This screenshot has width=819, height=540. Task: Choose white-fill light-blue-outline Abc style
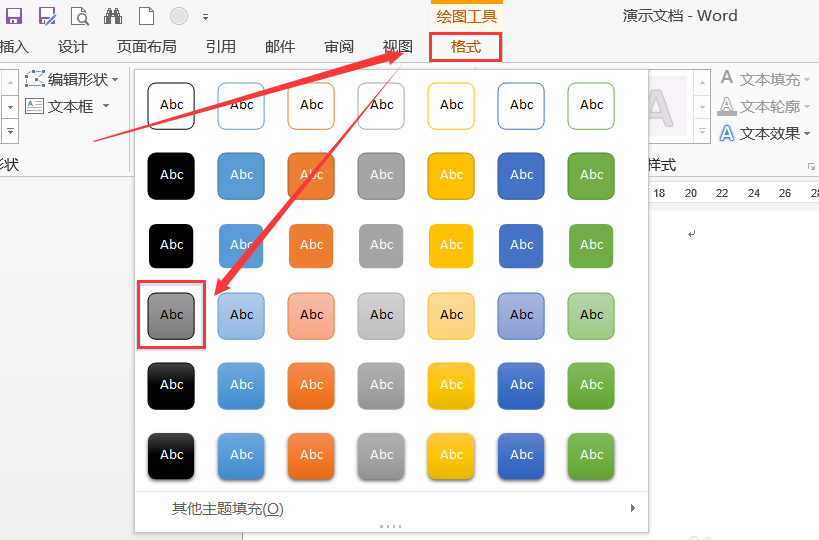point(241,106)
